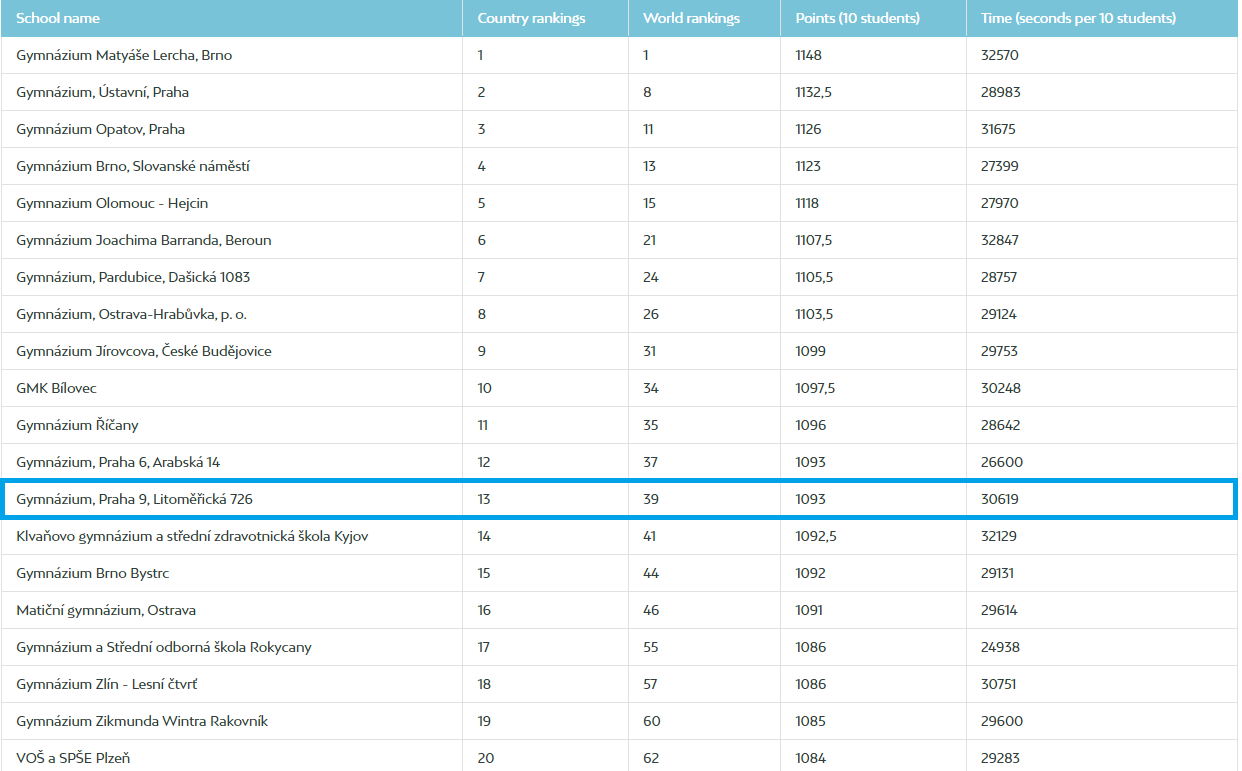1242x771 pixels.
Task: Select Gymnázium, Praha 6, Arabská 14
Action: (118, 462)
